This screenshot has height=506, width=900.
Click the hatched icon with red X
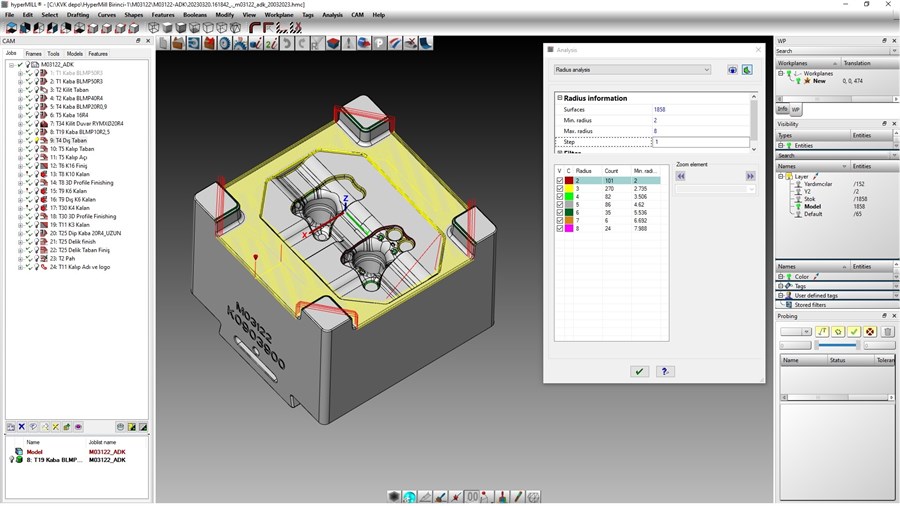pyautogui.click(x=295, y=28)
